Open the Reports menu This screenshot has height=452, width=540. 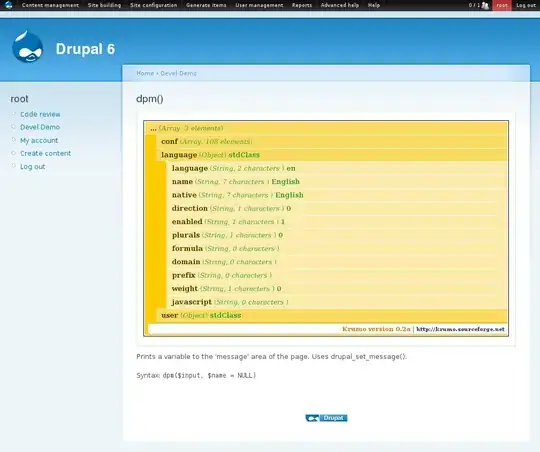pyautogui.click(x=302, y=5)
